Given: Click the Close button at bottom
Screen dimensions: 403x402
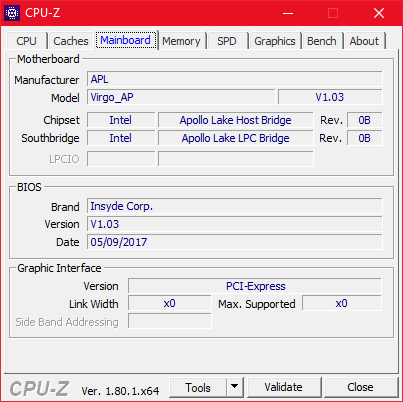Looking at the screenshot, I should (x=360, y=387).
